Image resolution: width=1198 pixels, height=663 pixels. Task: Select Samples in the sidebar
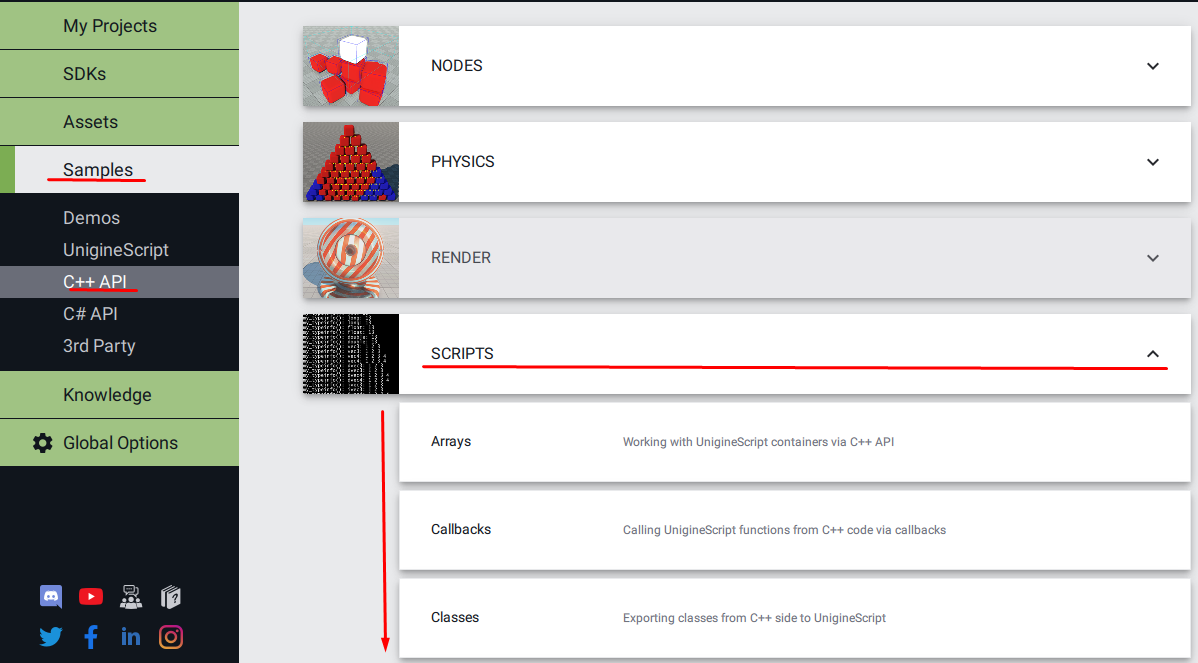pos(97,169)
